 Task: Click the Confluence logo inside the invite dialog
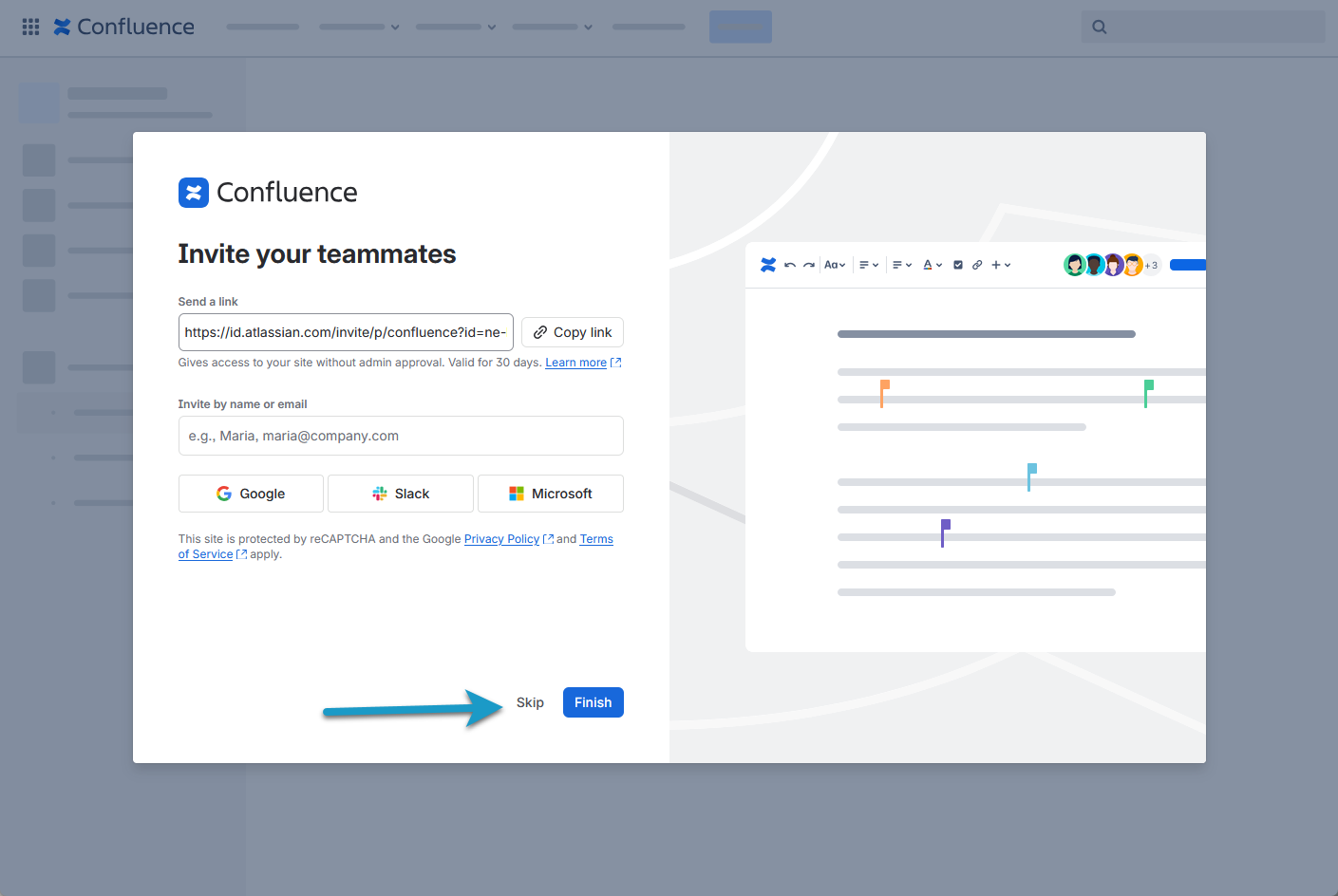pyautogui.click(x=268, y=193)
